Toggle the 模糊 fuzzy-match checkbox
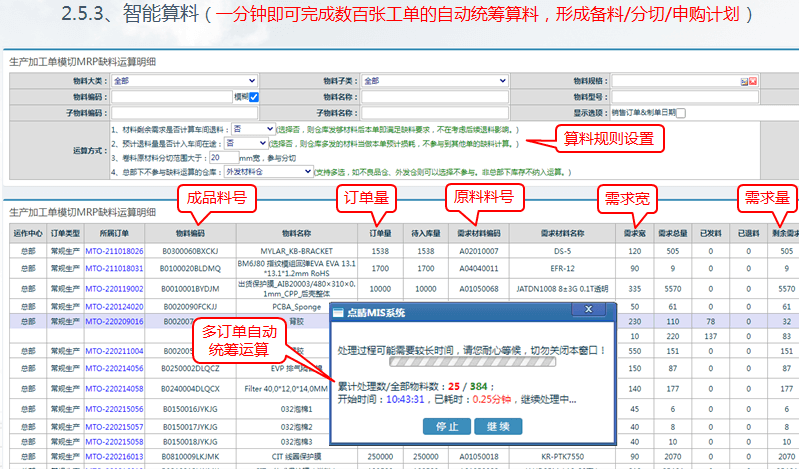 tap(254, 97)
